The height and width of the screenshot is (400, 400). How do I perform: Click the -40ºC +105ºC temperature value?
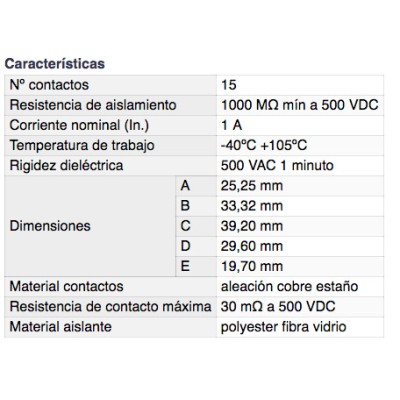click(264, 145)
